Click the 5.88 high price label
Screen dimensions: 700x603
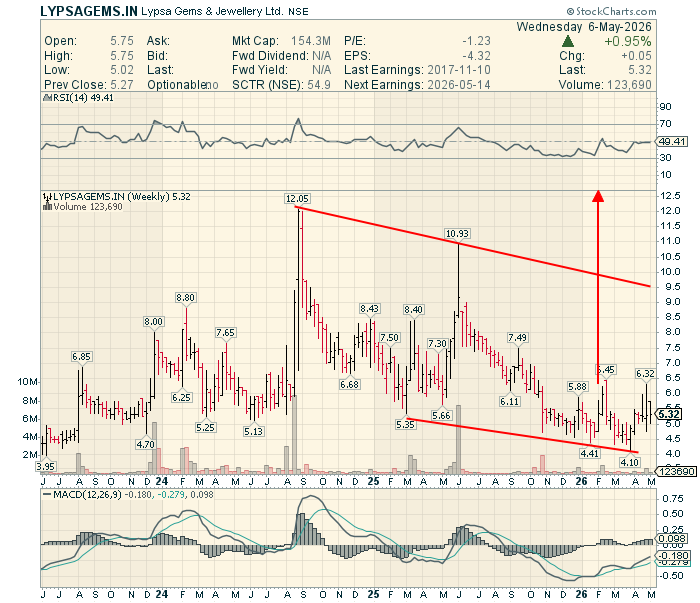[x=577, y=387]
